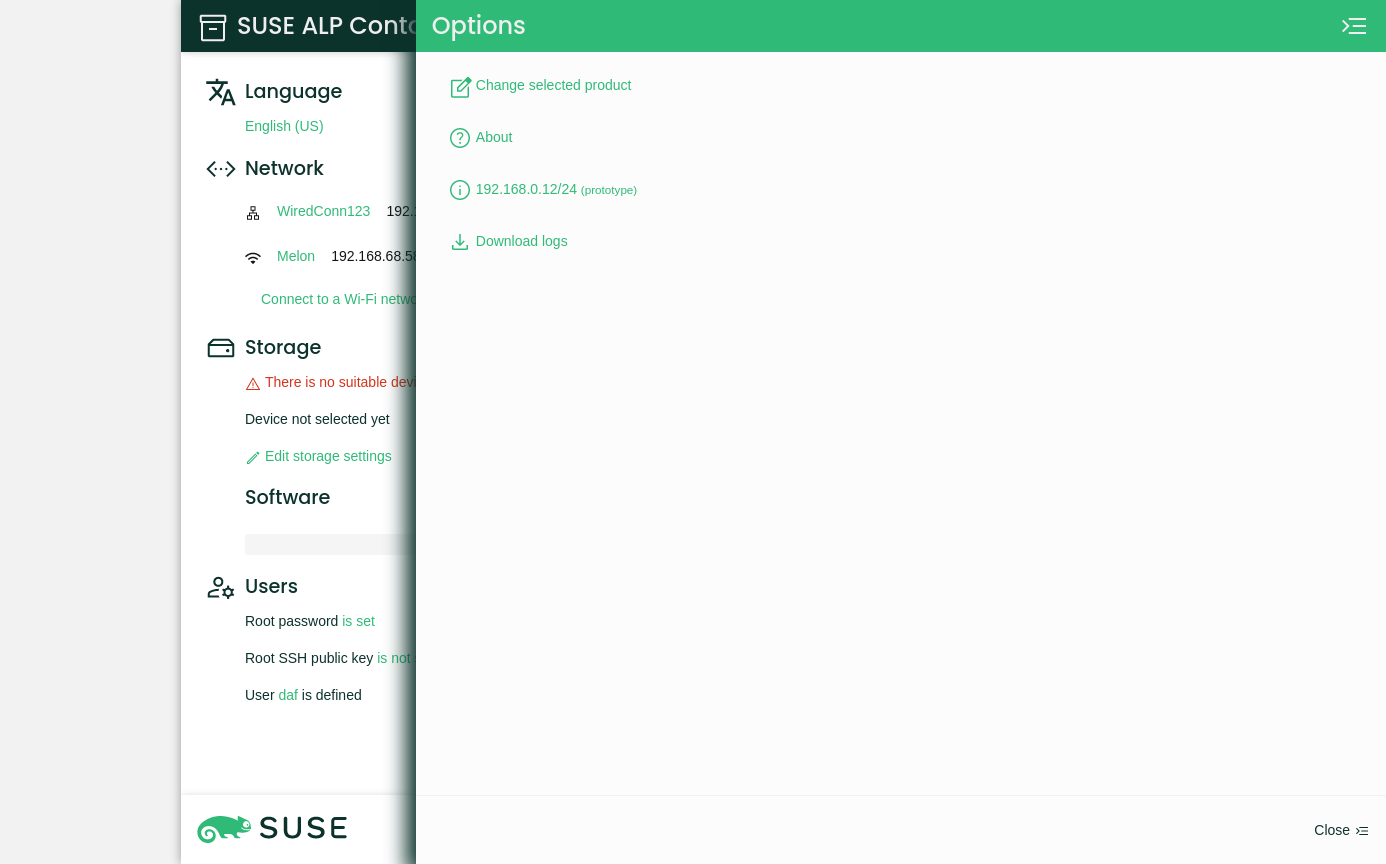This screenshot has height=864, width=1386.
Task: Click the Options panel title
Action: pos(478,25)
